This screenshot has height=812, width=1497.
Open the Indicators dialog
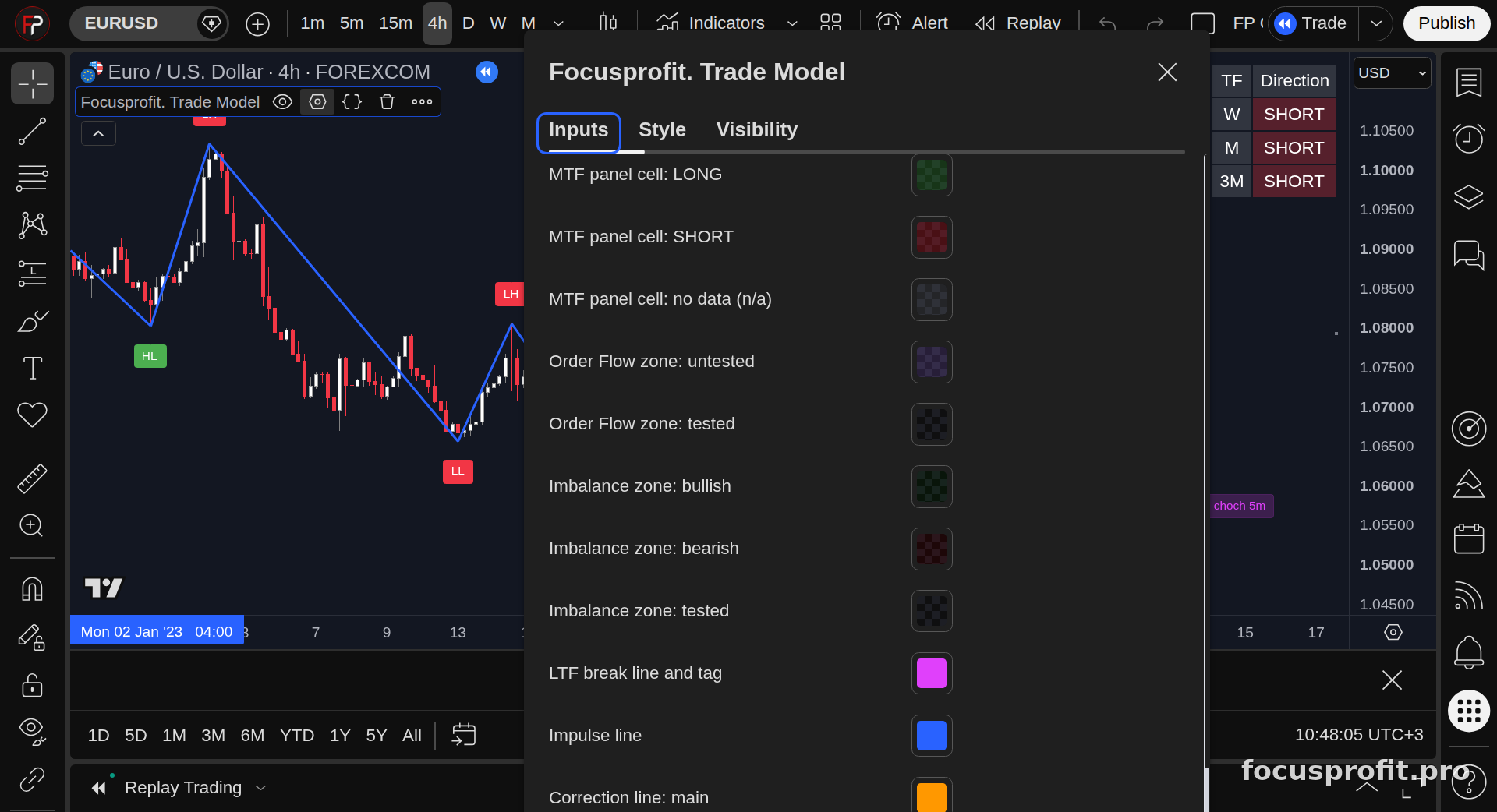(710, 23)
